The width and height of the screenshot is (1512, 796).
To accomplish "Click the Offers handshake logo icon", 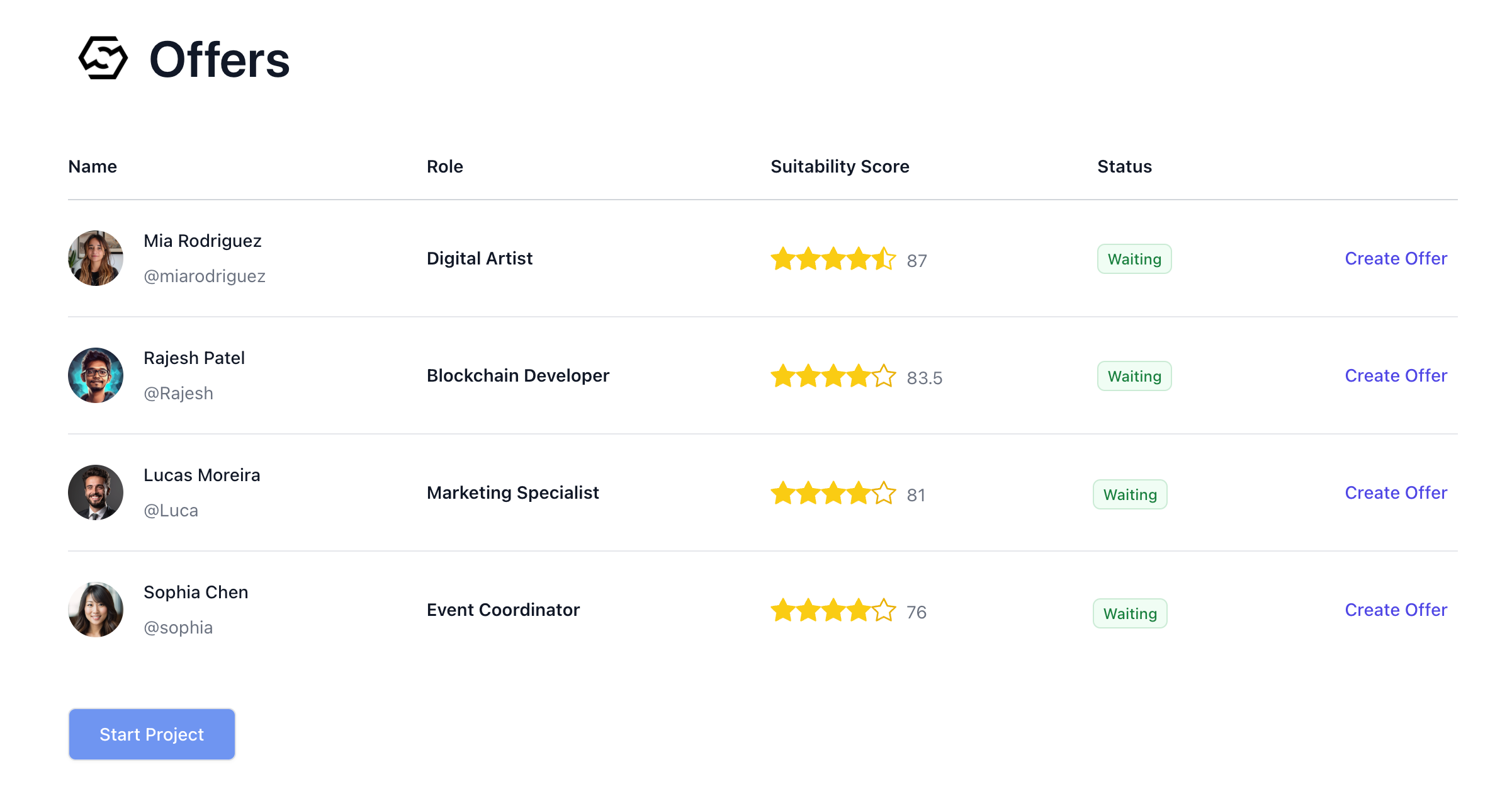I will click(x=103, y=59).
